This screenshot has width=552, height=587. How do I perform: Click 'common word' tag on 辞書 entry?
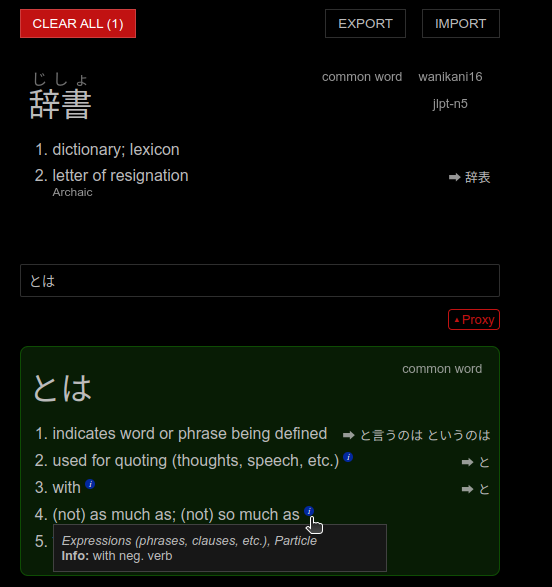362,77
